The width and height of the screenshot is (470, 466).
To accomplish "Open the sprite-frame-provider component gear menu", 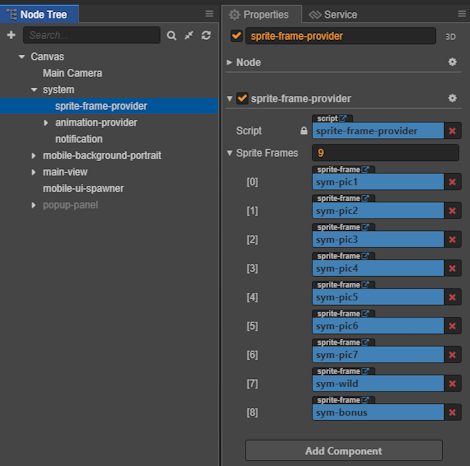I will pos(452,98).
